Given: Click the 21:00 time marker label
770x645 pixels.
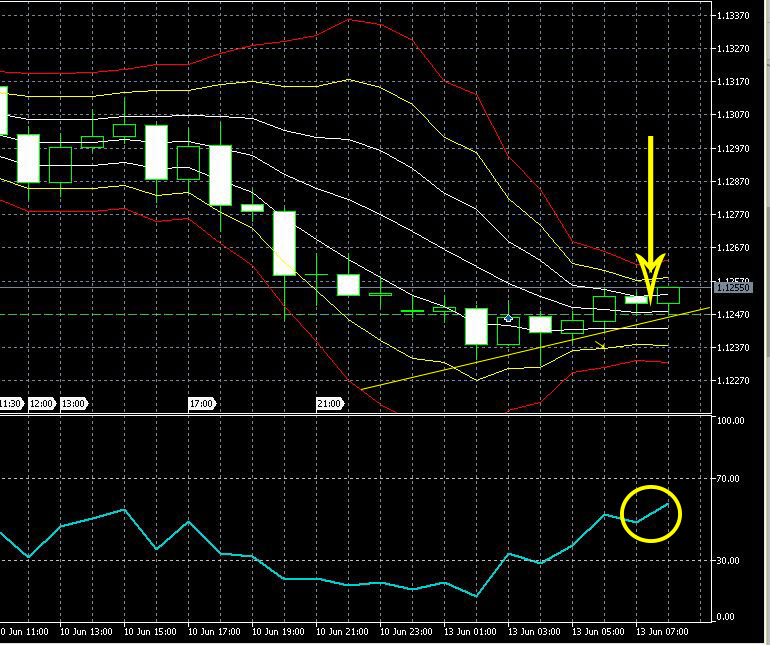Looking at the screenshot, I should pos(329,404).
